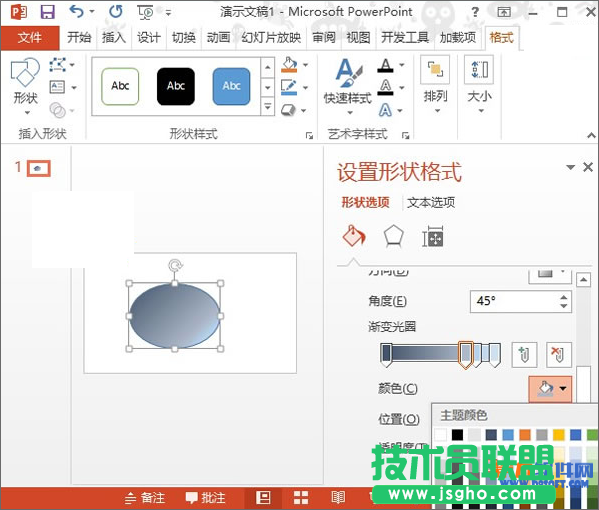Open the View (视图) tab
Viewport: 599px width, 510px height.
tap(358, 38)
